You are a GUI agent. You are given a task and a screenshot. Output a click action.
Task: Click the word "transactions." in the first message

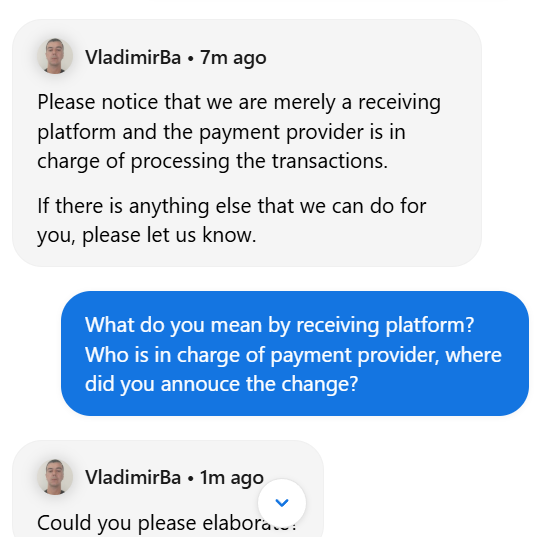pos(329,161)
